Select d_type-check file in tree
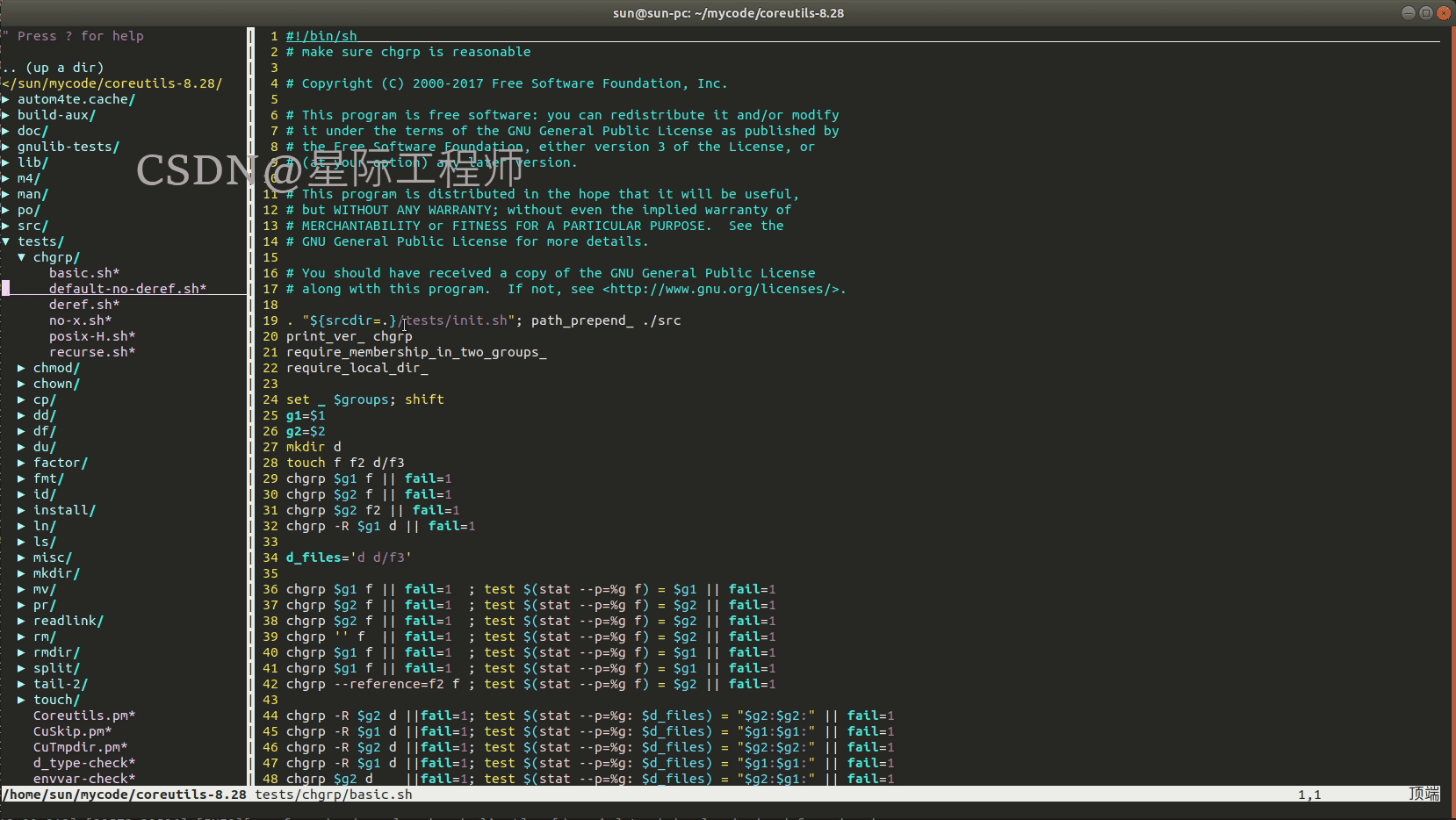Image resolution: width=1456 pixels, height=820 pixels. pos(84,763)
